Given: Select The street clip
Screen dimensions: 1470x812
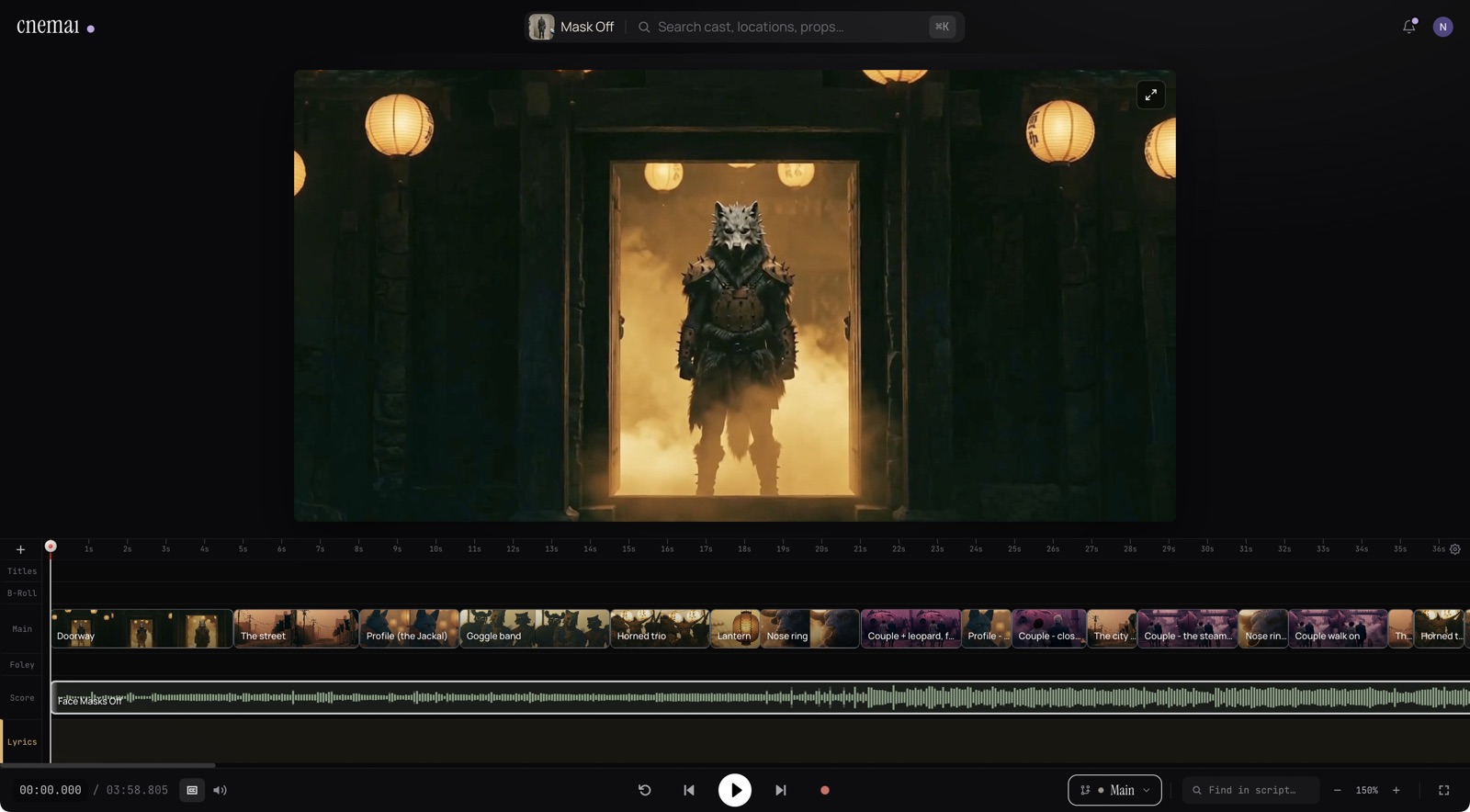Looking at the screenshot, I should click(x=297, y=629).
